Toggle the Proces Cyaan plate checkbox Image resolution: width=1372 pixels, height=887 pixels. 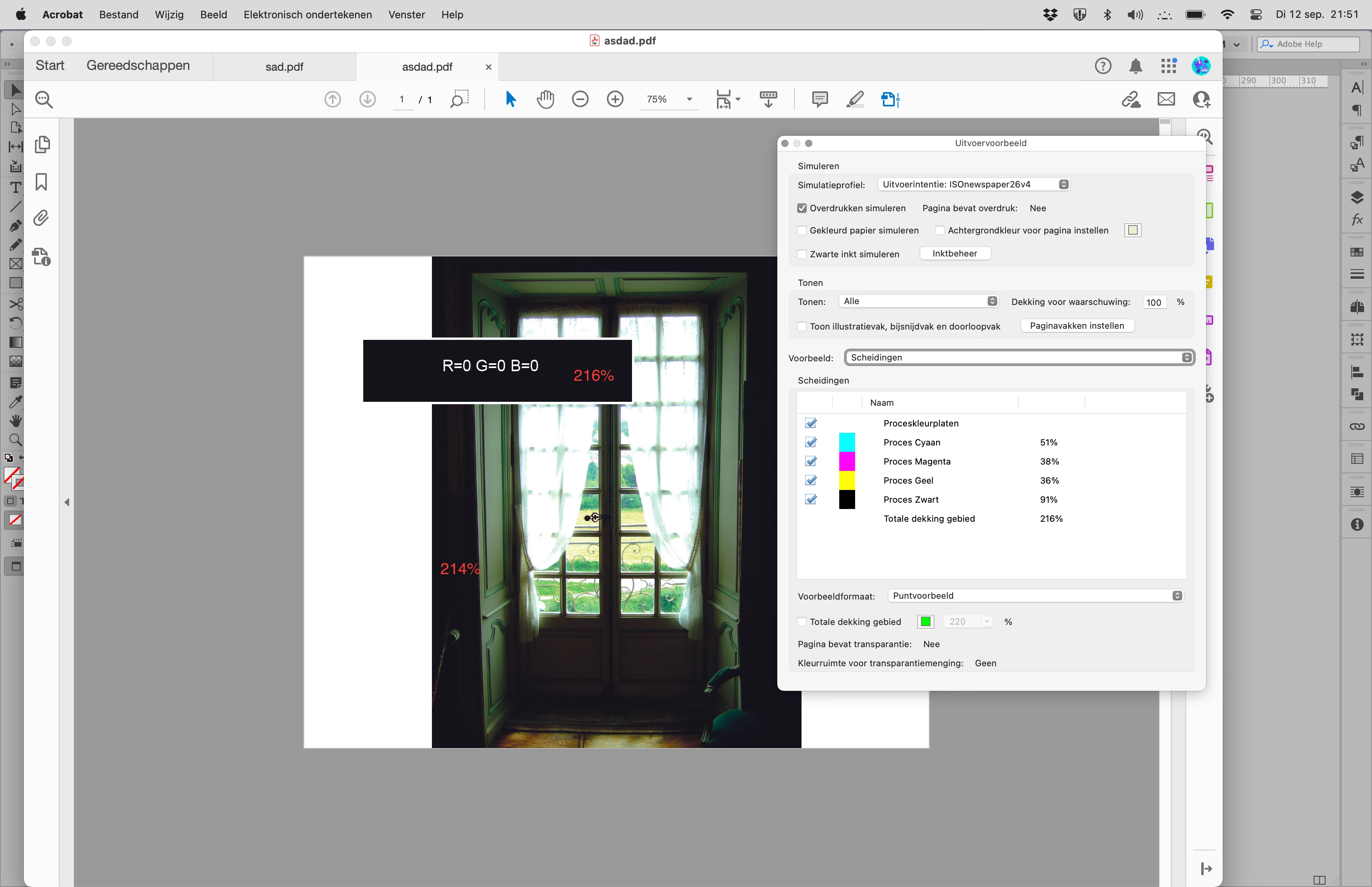(x=811, y=442)
